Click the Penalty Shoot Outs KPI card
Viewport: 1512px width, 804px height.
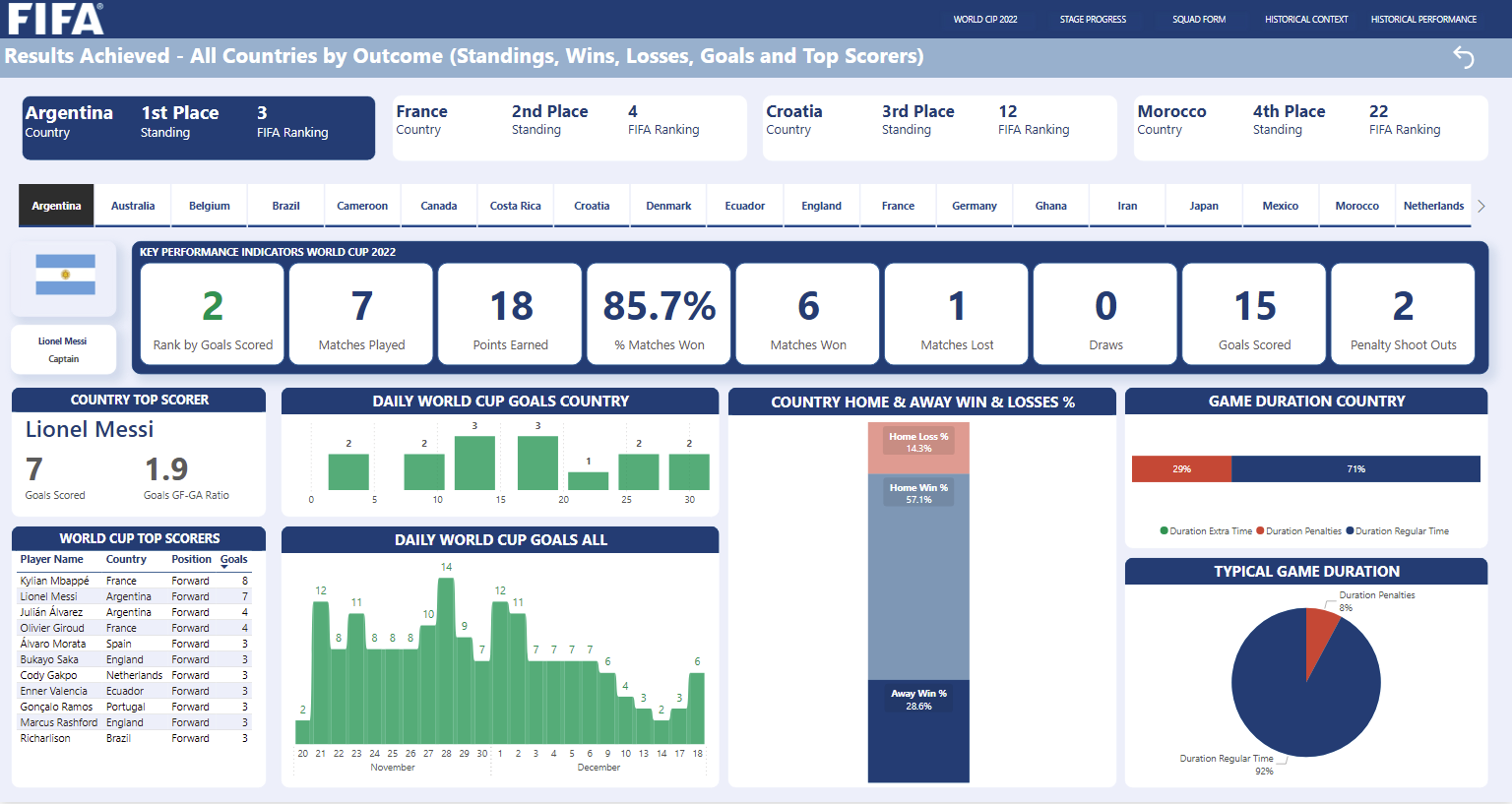(x=1403, y=314)
